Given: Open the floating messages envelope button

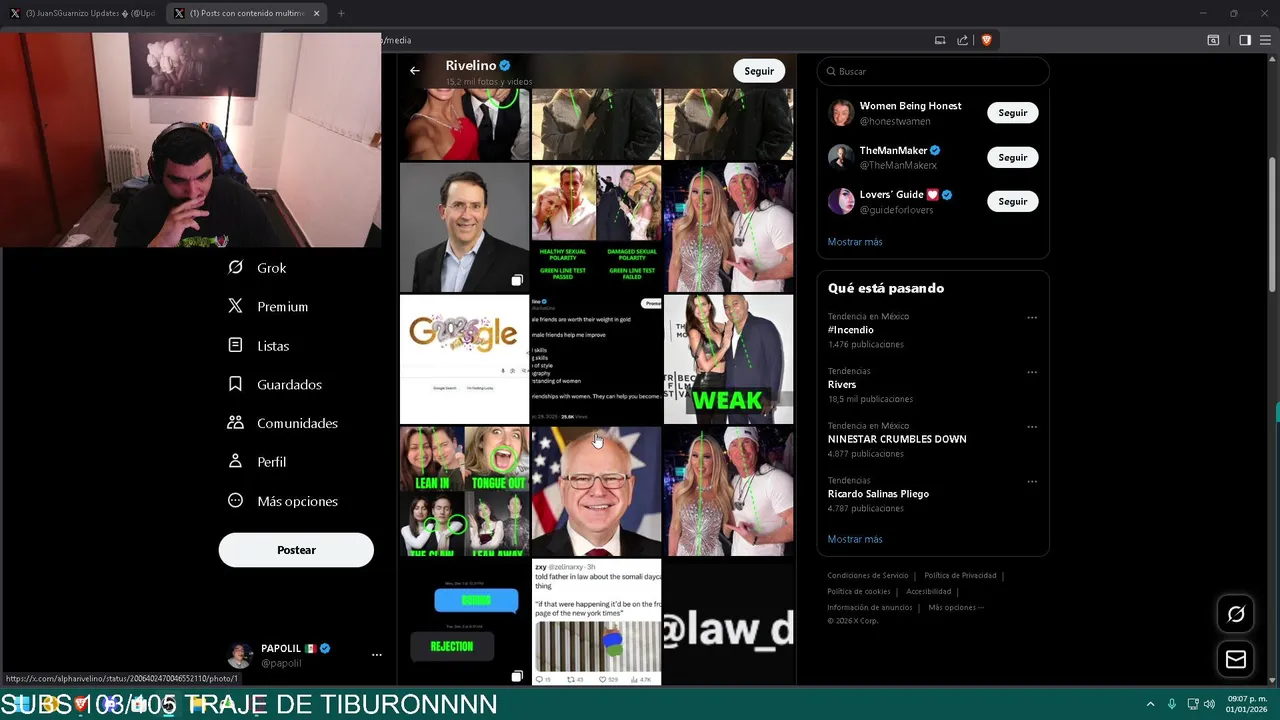Looking at the screenshot, I should pos(1236,660).
